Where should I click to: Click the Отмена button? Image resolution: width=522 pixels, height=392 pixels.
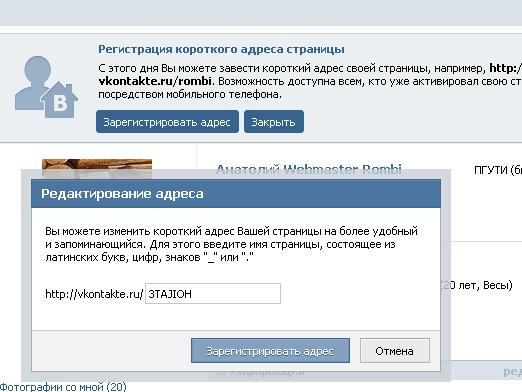coord(395,351)
